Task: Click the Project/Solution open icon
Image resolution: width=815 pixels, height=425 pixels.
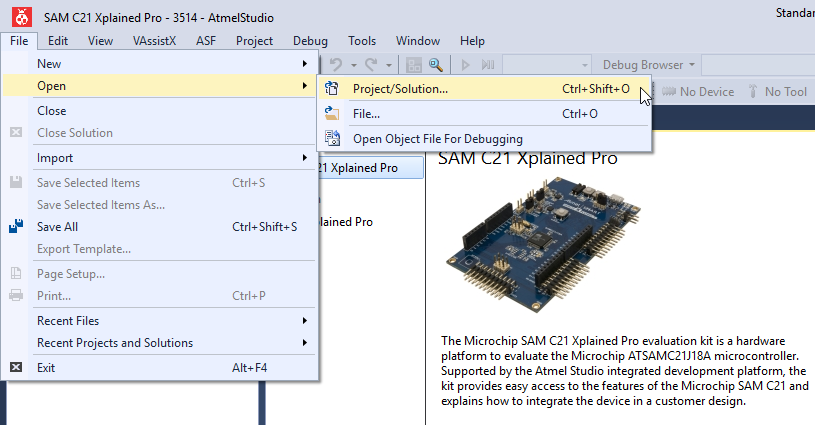Action: (332, 88)
